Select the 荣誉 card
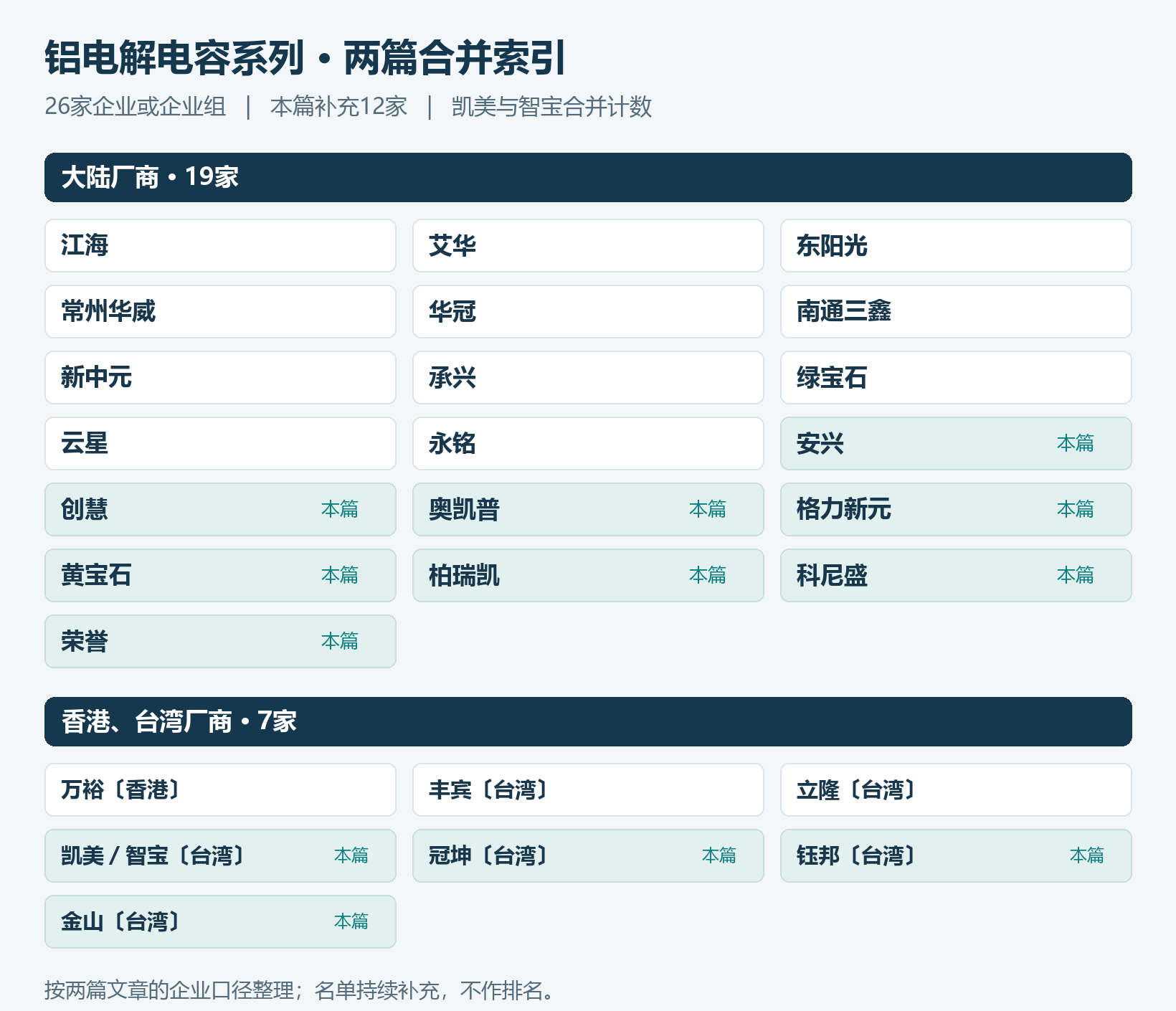The width and height of the screenshot is (1176, 1011). tap(220, 641)
